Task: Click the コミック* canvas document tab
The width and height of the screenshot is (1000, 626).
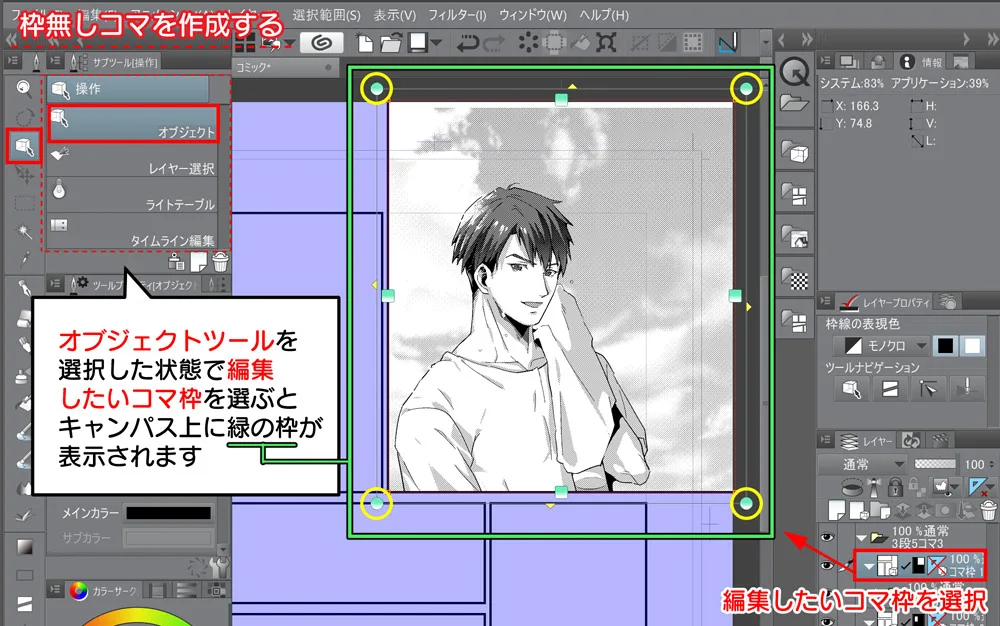Action: pyautogui.click(x=284, y=67)
